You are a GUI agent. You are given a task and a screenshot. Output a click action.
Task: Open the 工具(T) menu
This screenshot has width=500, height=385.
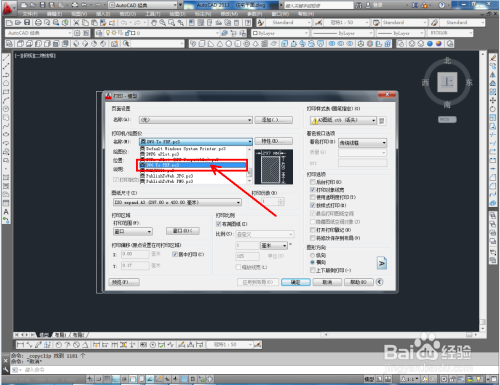[153, 14]
